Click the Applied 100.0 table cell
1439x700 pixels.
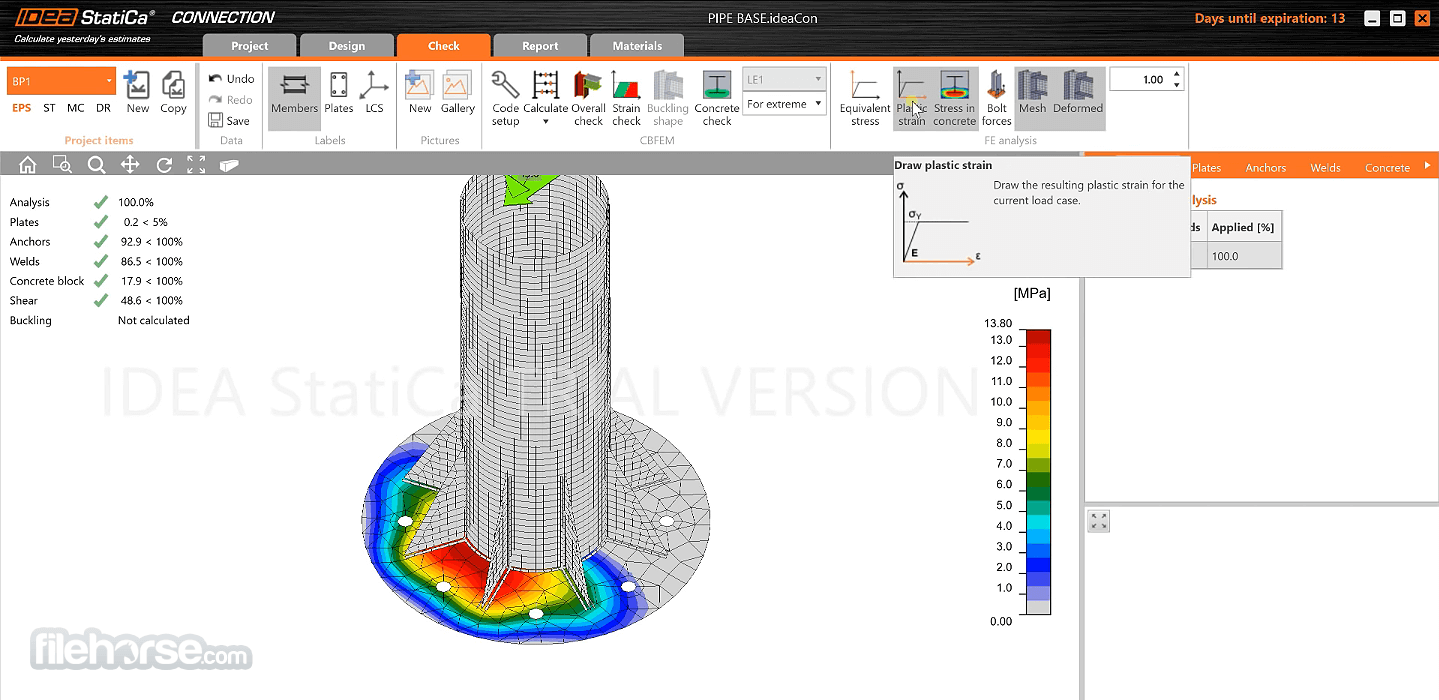[x=1243, y=256]
